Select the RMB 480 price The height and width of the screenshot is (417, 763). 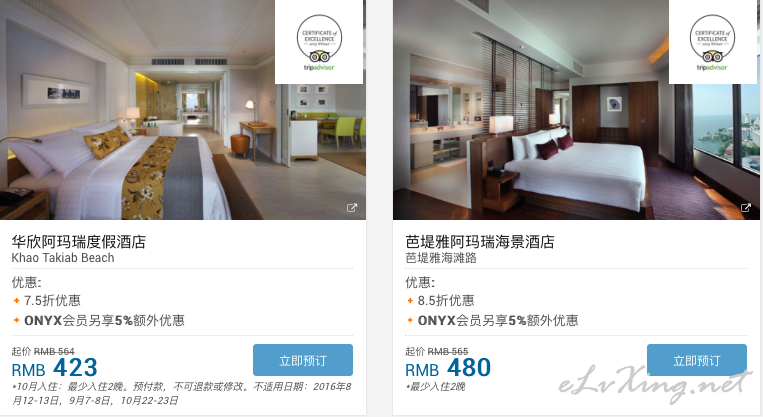click(448, 368)
